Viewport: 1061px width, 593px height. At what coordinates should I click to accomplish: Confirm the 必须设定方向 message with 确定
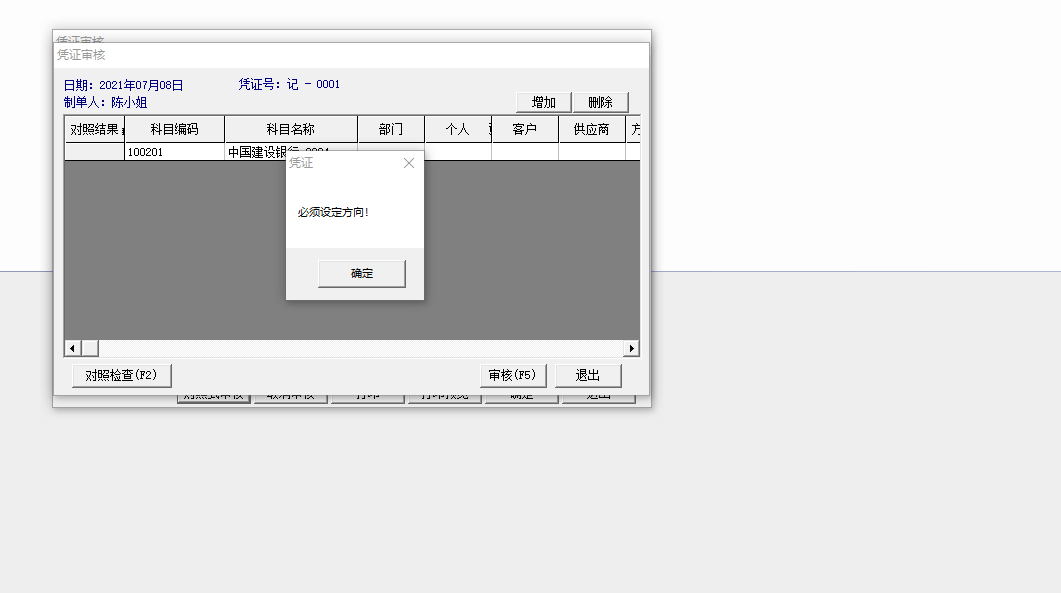[361, 273]
